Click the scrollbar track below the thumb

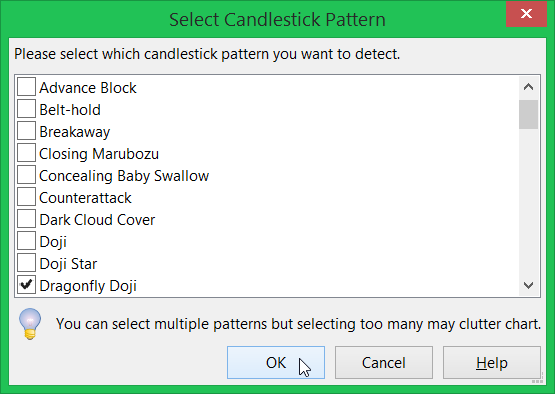tap(528, 202)
